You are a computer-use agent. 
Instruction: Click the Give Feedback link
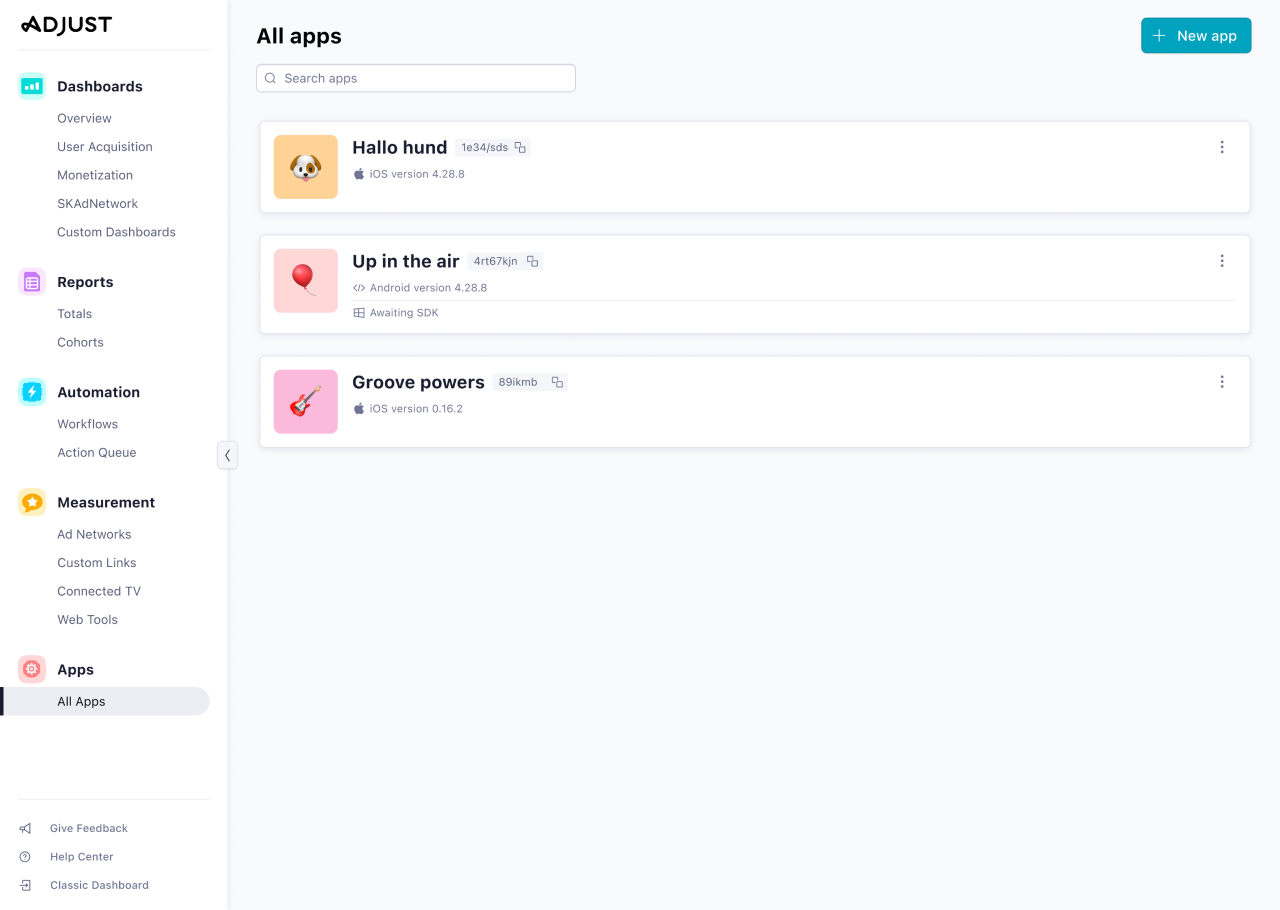tap(88, 828)
